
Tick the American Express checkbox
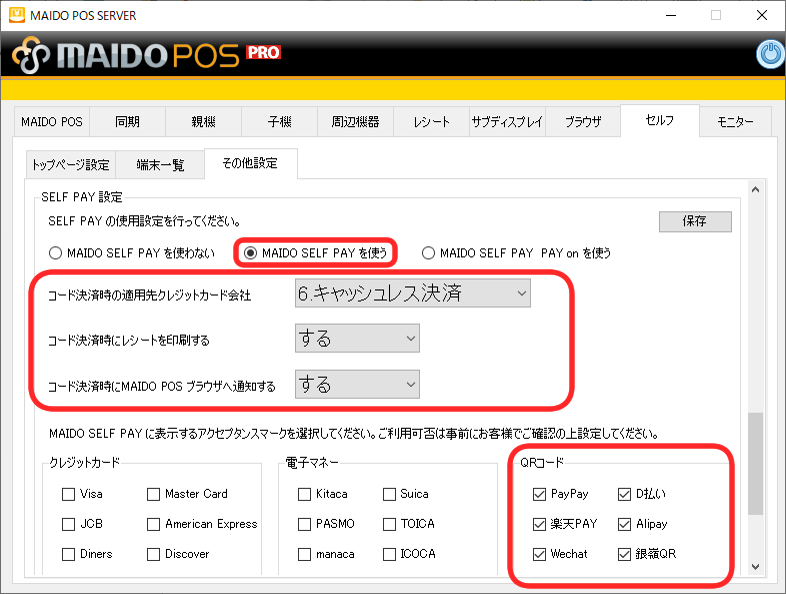tap(153, 524)
